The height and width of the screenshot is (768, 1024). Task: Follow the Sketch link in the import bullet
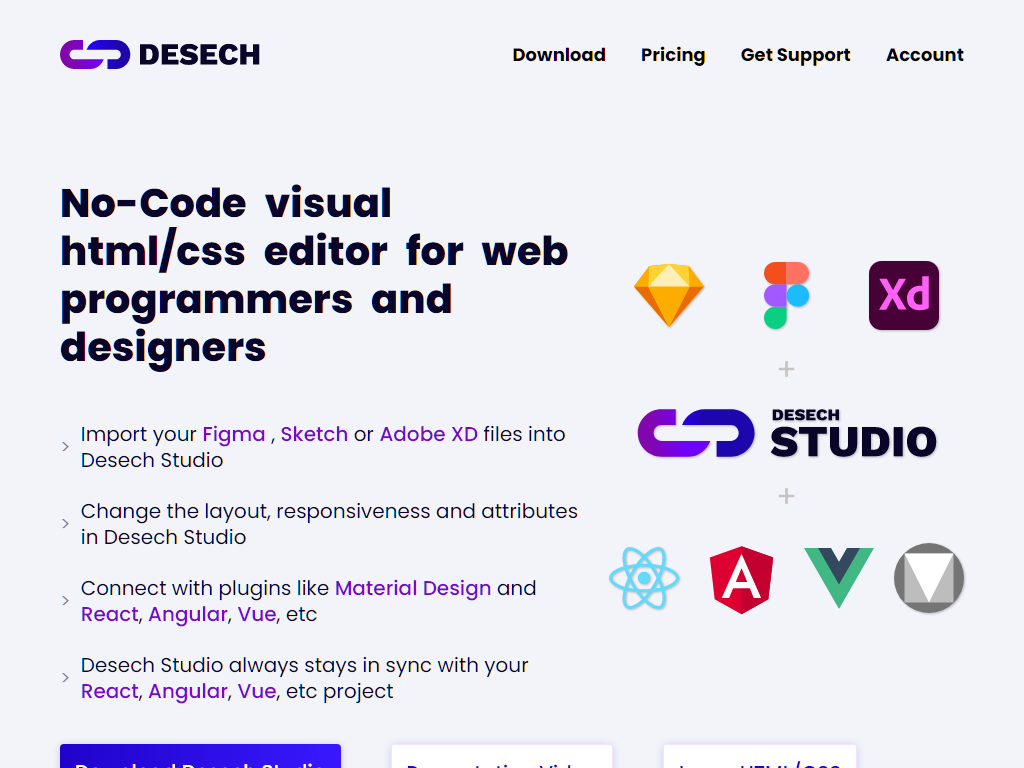(314, 434)
